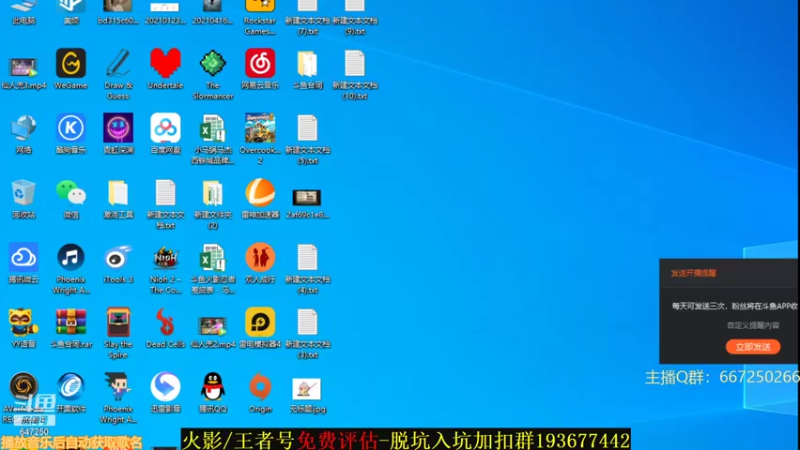This screenshot has width=800, height=450.
Task: Open Phoenix Wright pixel character icon
Action: tap(118, 387)
